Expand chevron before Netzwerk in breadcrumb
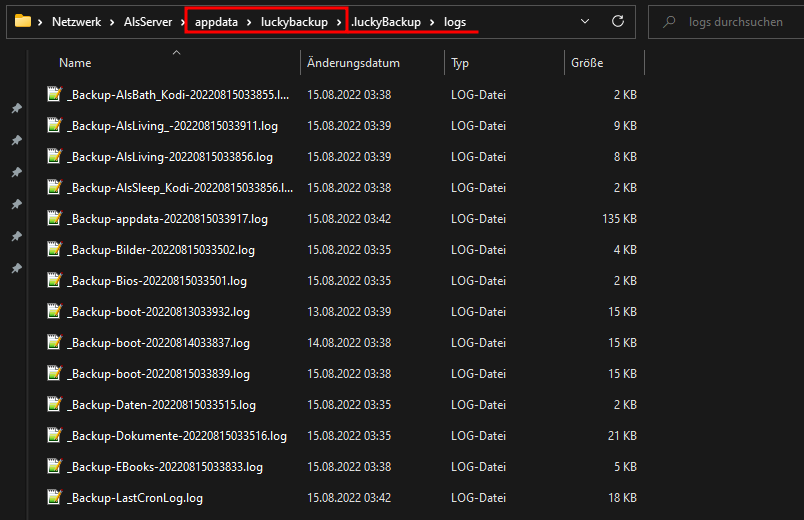Image resolution: width=804 pixels, height=520 pixels. pyautogui.click(x=40, y=22)
